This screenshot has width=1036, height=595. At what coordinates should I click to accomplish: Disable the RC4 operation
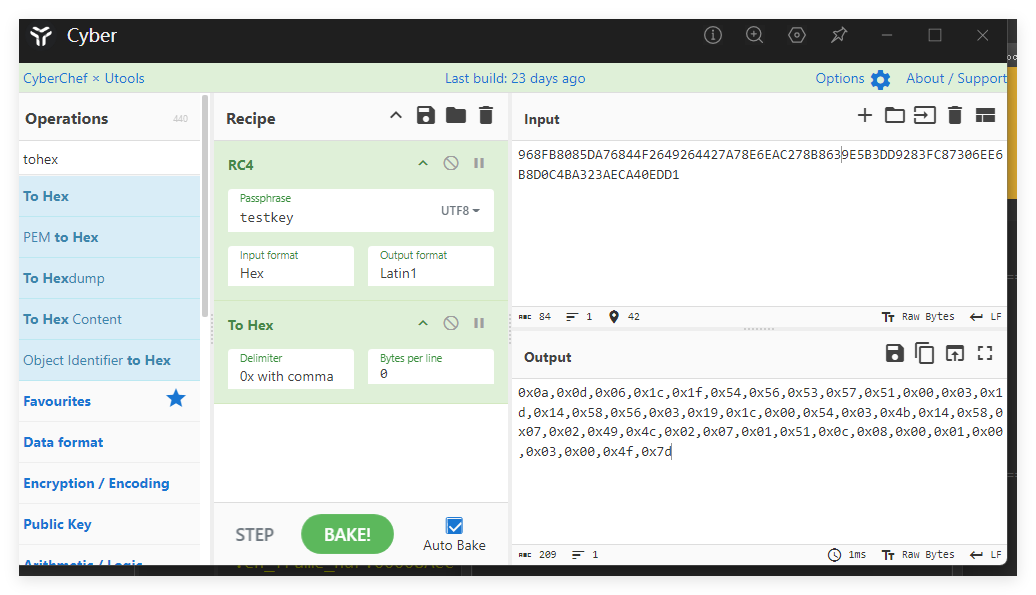click(451, 163)
